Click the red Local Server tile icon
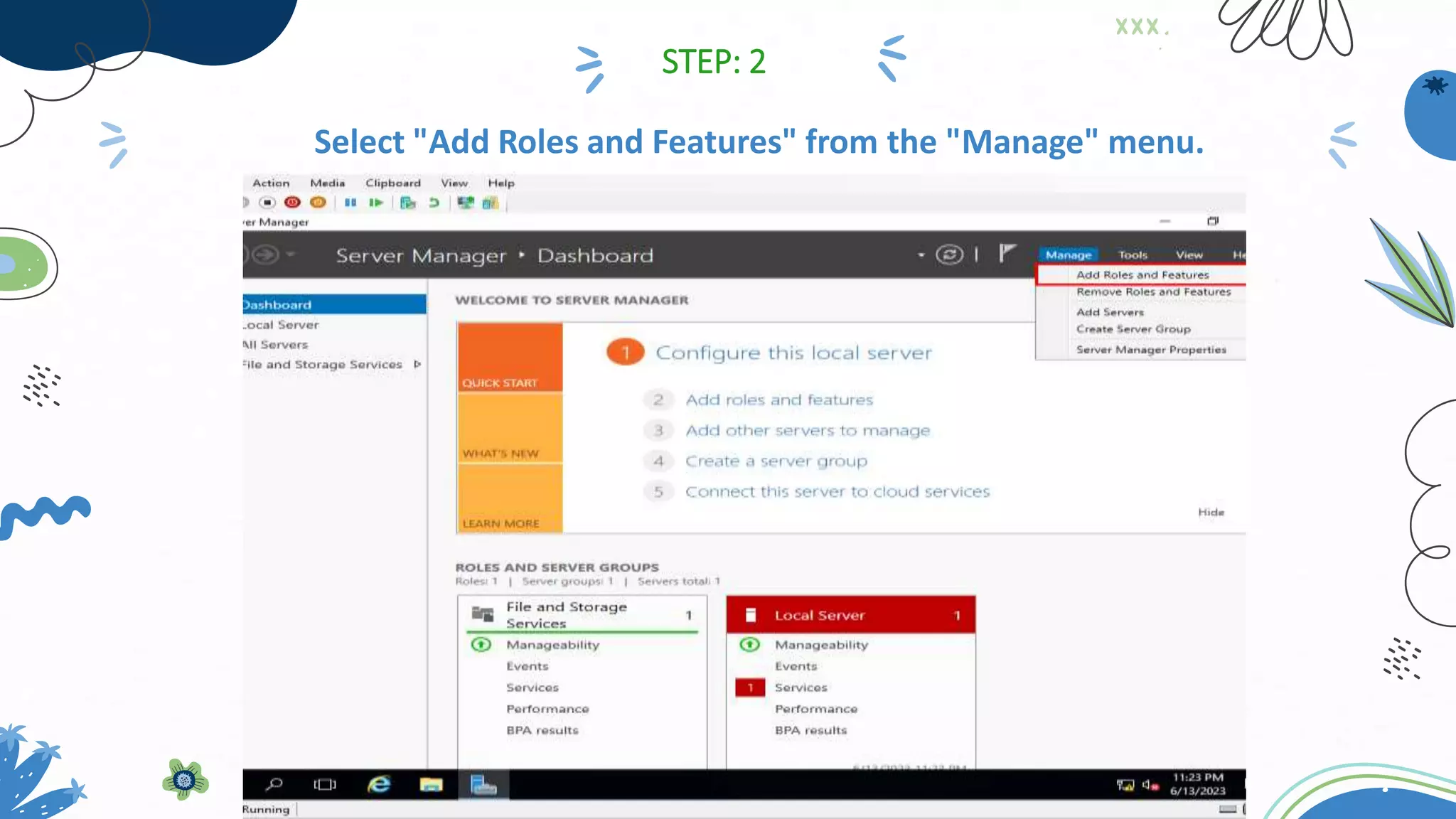 [751, 615]
